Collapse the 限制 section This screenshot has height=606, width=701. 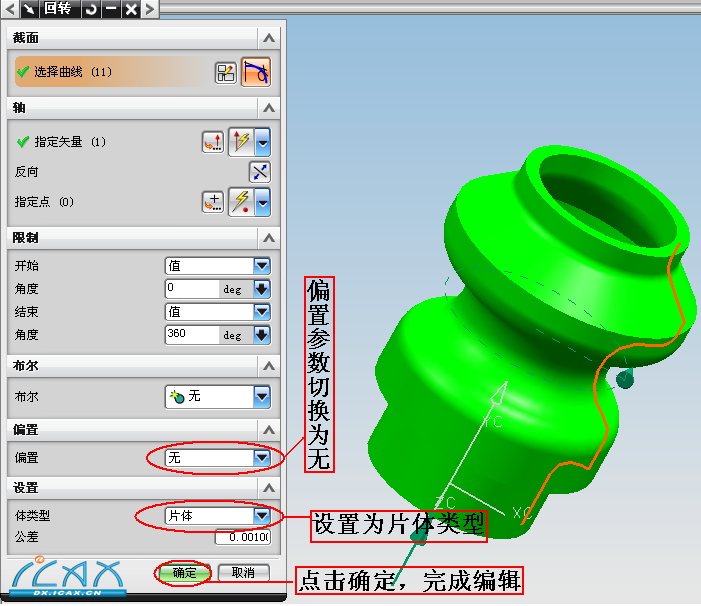point(269,238)
